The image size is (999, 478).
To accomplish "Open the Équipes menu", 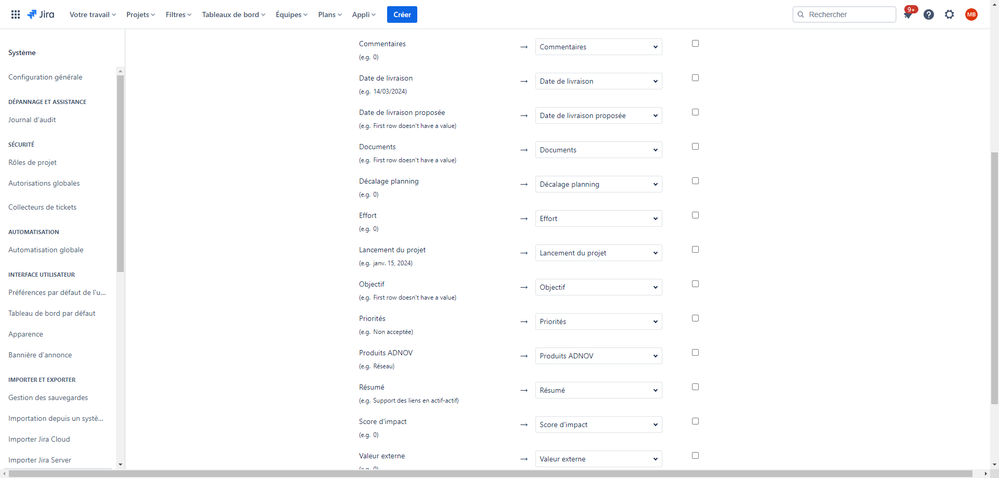I will [292, 14].
